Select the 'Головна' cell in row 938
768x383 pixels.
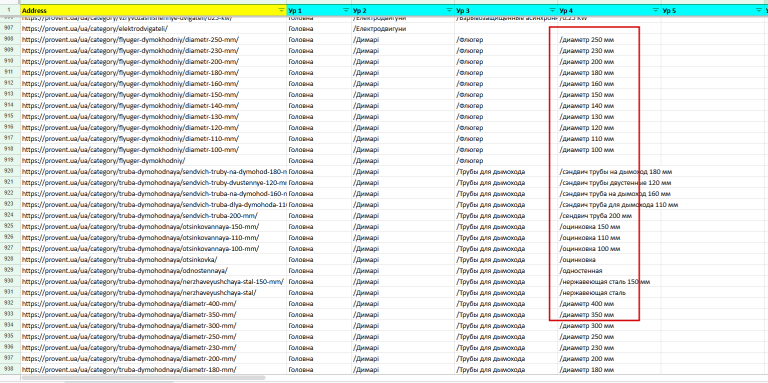point(319,370)
